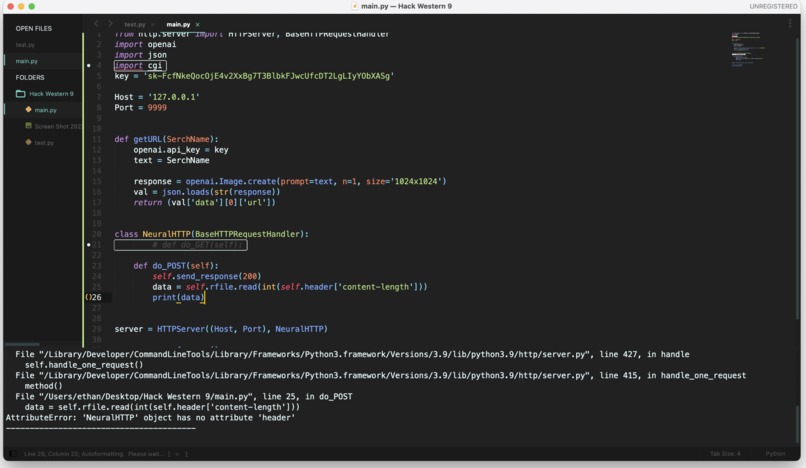
Task: Click the 'server = HTTPServer' line
Action: click(x=221, y=329)
